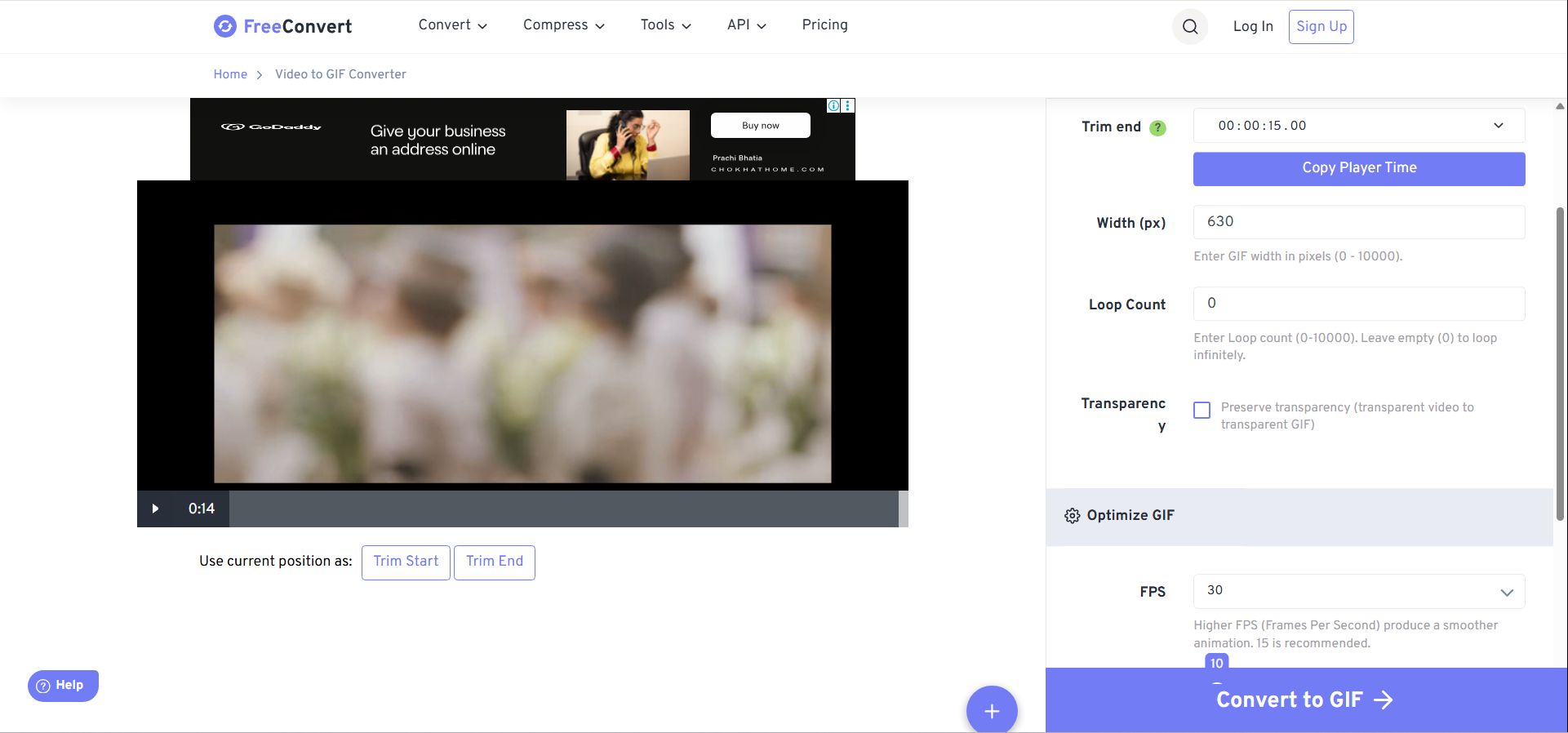Click the Copy Player Time button
Viewport: 1568px width, 733px height.
click(1358, 168)
